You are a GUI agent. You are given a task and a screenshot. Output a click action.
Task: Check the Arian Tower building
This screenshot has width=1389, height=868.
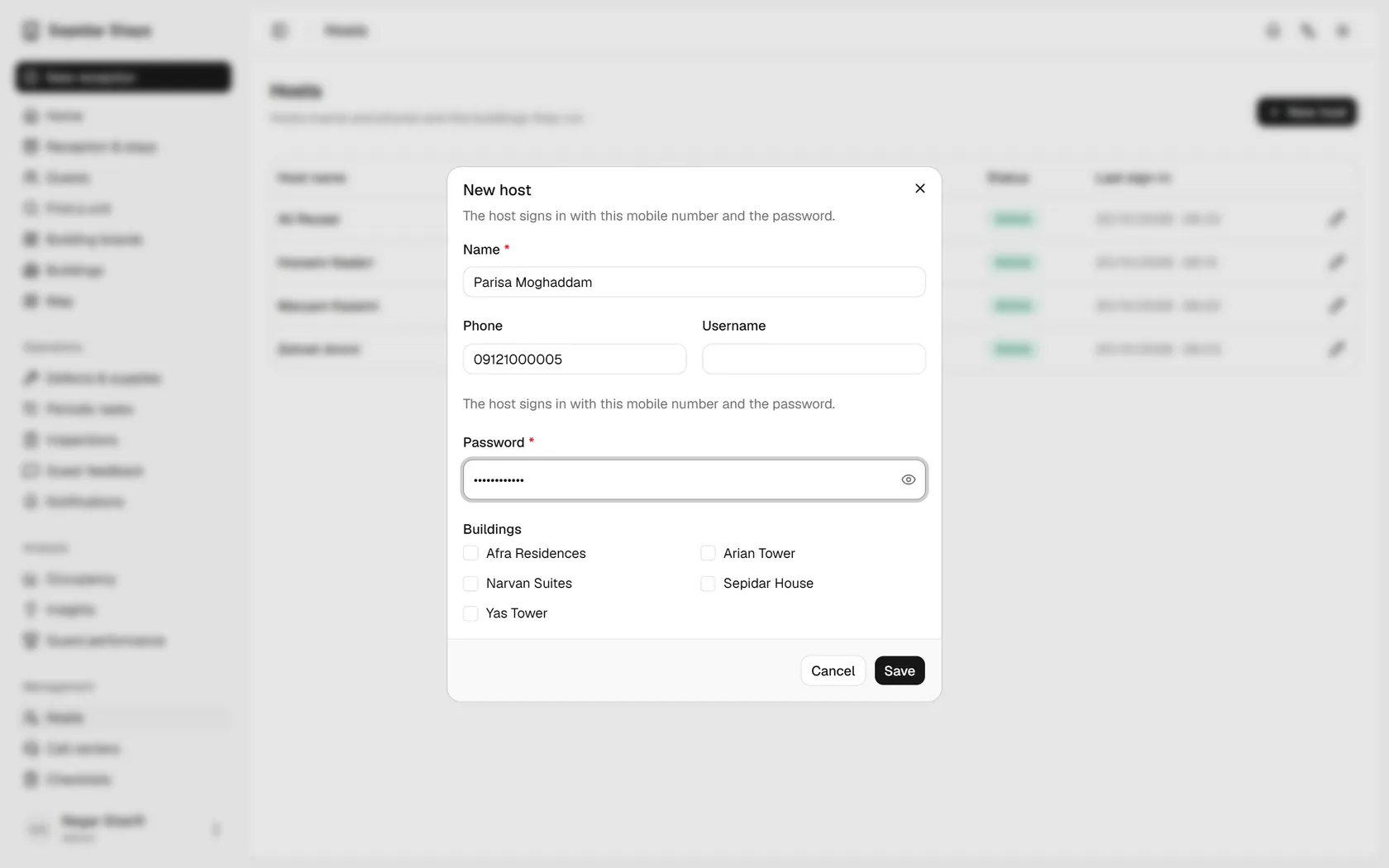pyautogui.click(x=708, y=553)
